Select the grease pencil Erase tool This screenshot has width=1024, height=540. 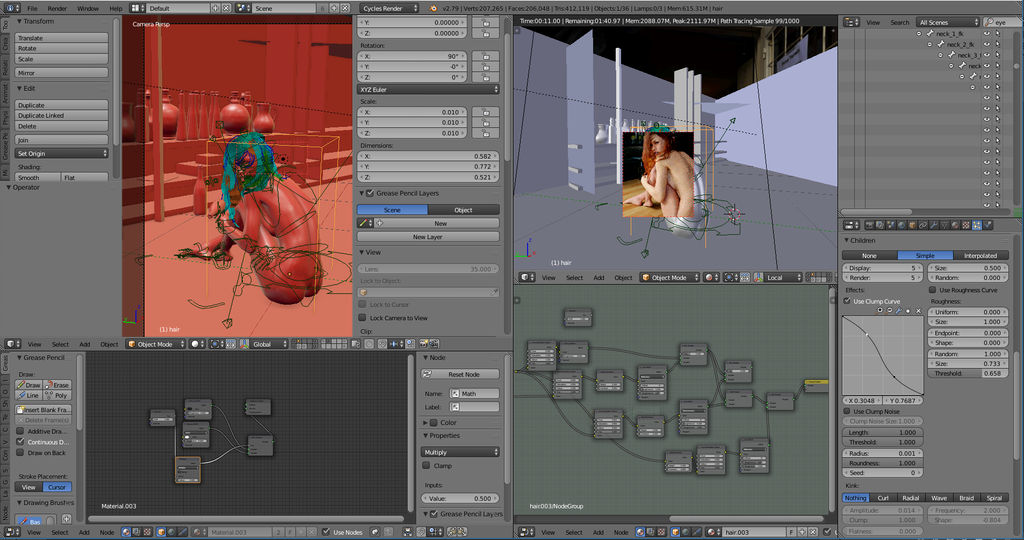click(58, 385)
